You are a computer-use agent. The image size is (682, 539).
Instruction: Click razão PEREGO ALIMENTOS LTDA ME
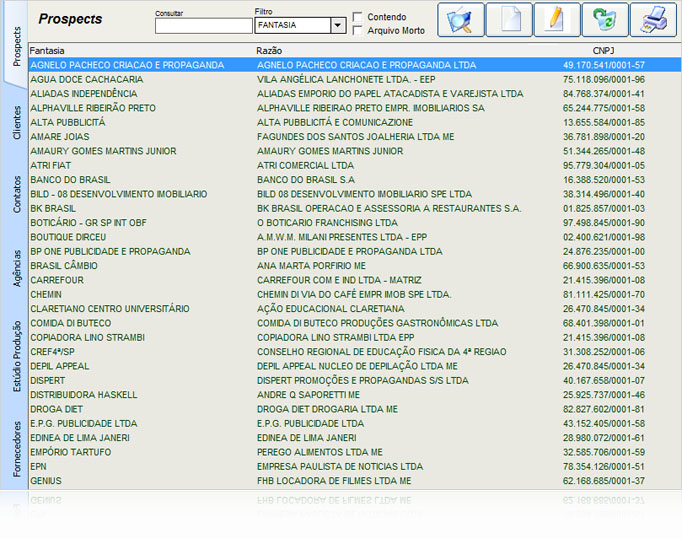(320, 453)
